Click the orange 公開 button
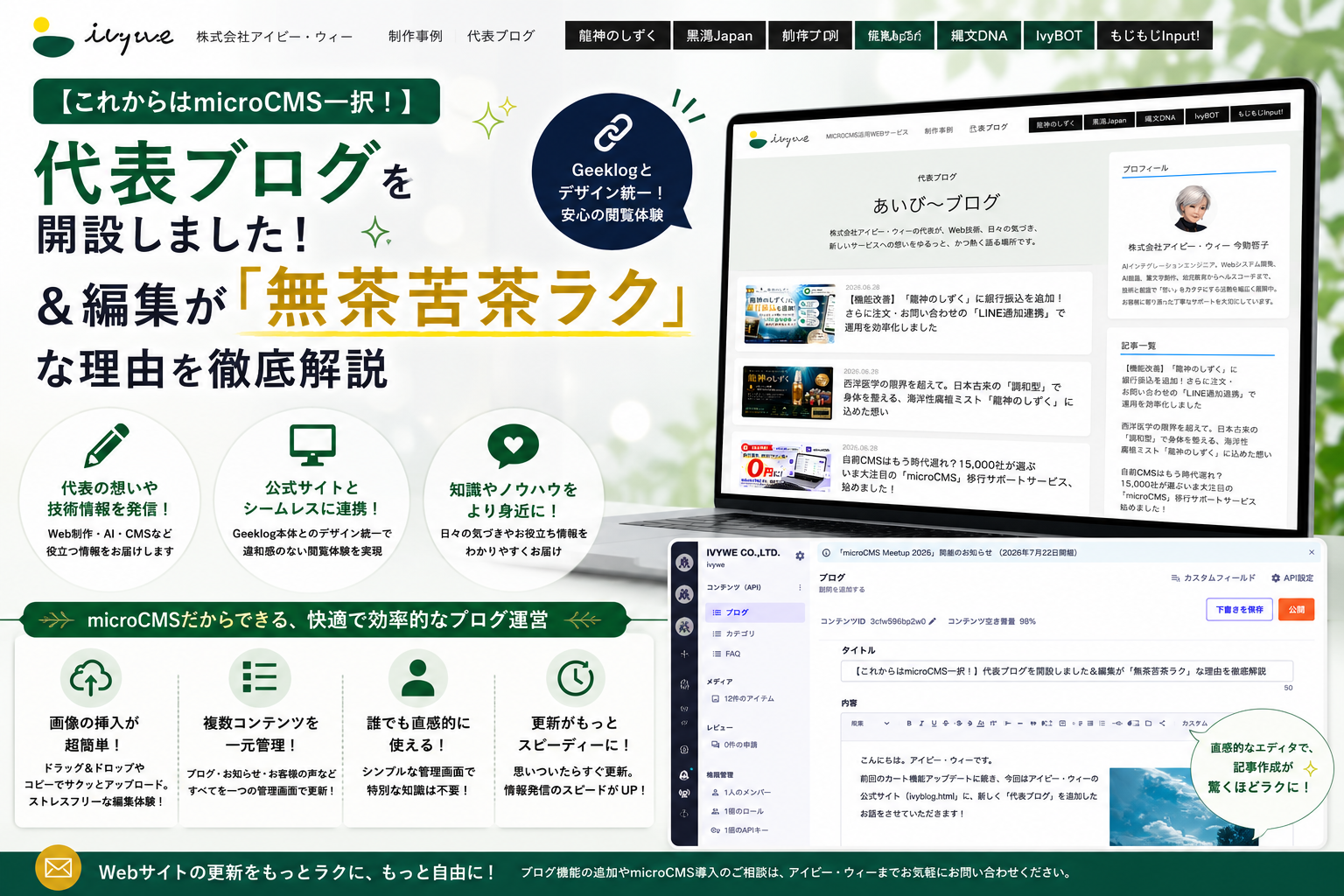 pos(1297,609)
